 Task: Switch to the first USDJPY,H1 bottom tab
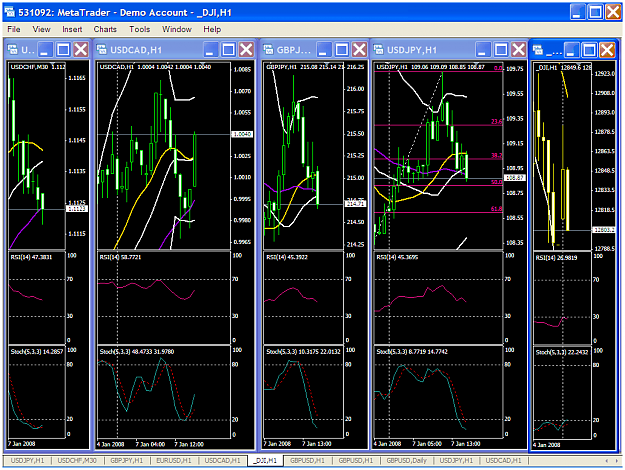(27, 460)
